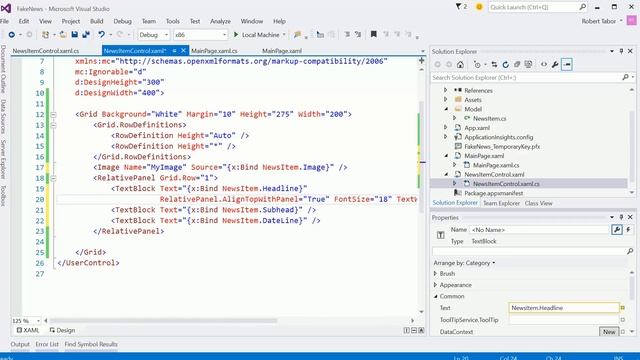The width and height of the screenshot is (640, 360).
Task: Expand the App.xaml node
Action: (x=446, y=127)
